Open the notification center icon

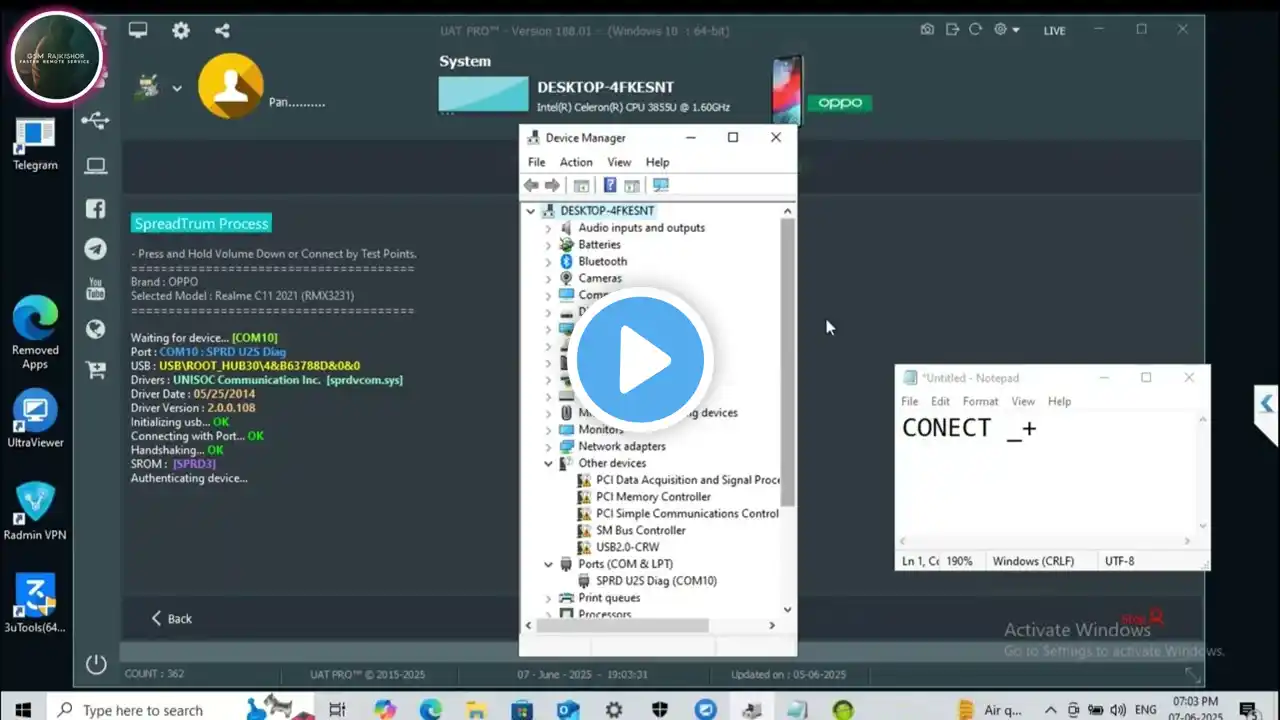tap(1246, 709)
